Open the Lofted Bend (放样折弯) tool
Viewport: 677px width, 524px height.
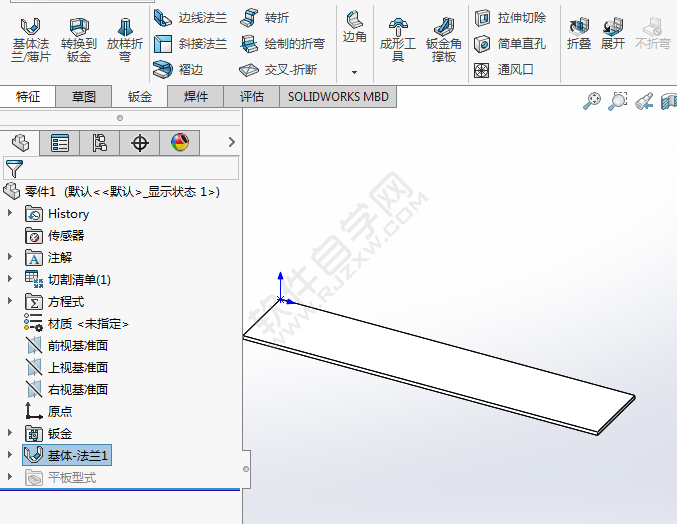click(x=125, y=41)
